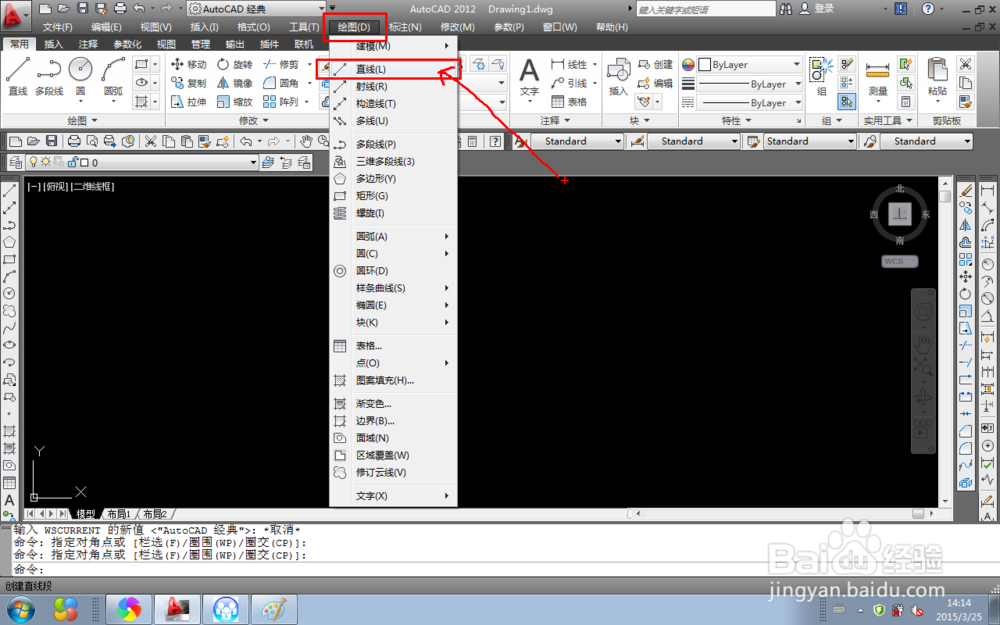Choose 直线(L) from the Draw menu
The image size is (1000, 625).
click(393, 69)
